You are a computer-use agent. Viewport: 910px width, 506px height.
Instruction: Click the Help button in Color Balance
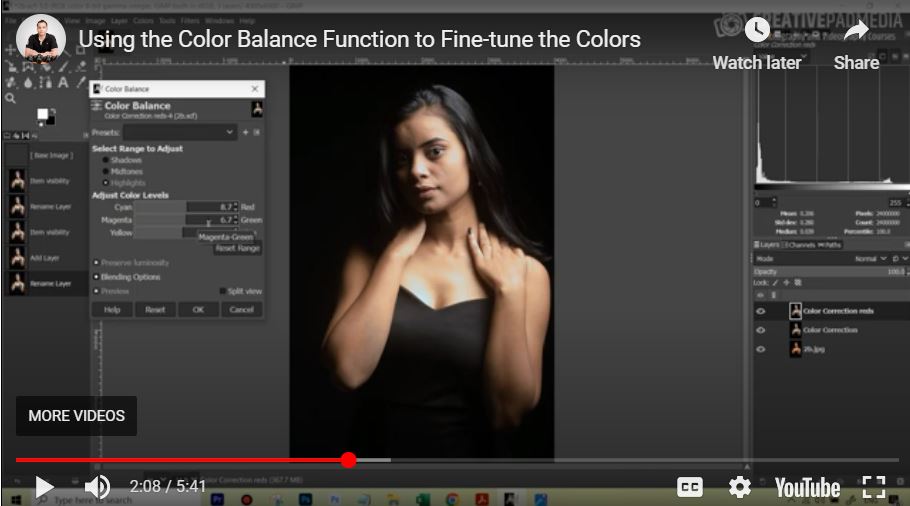click(112, 310)
